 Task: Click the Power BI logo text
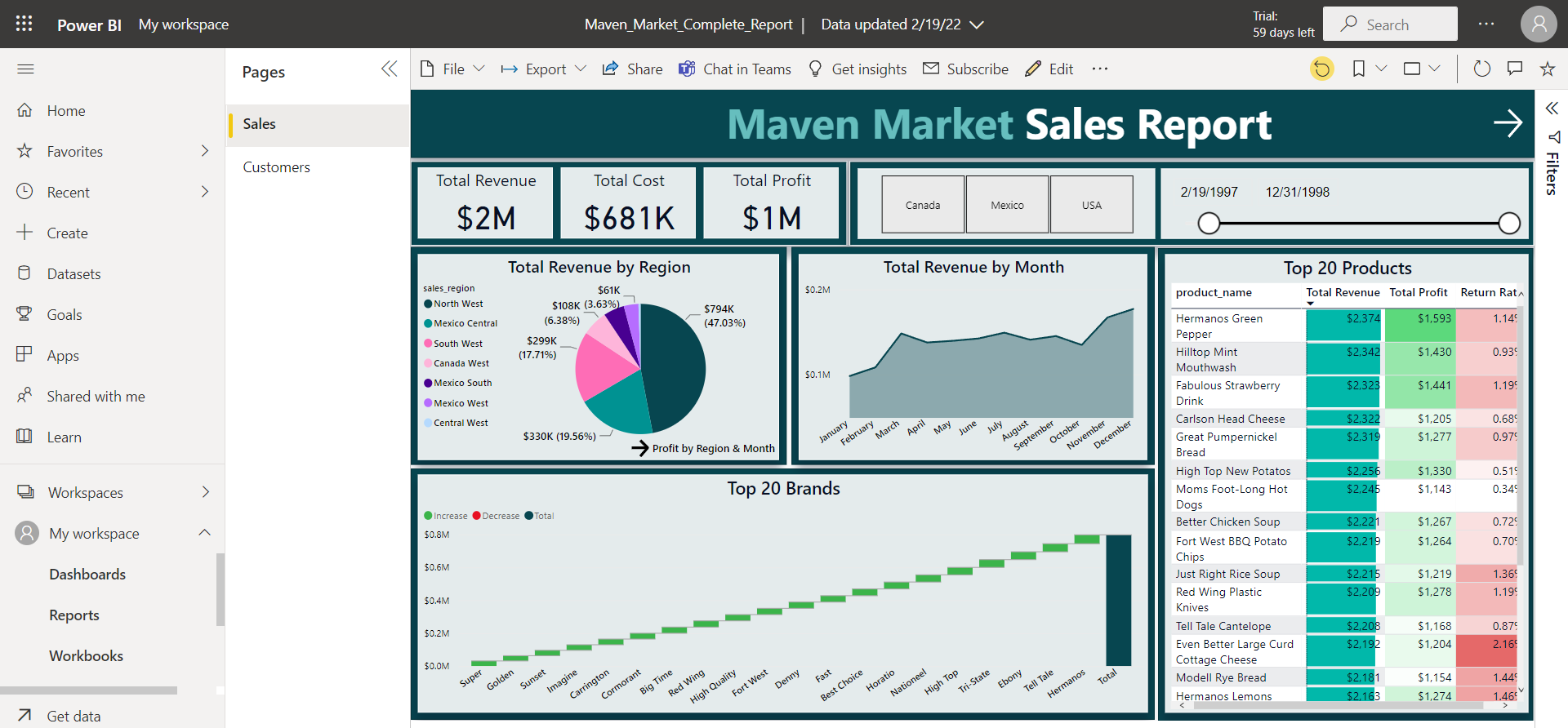click(x=89, y=24)
